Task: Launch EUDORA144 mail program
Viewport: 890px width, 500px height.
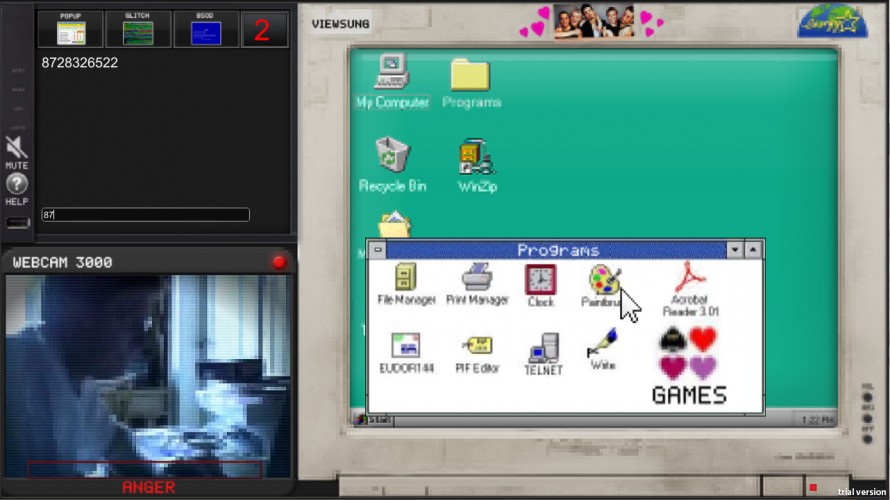Action: (406, 353)
